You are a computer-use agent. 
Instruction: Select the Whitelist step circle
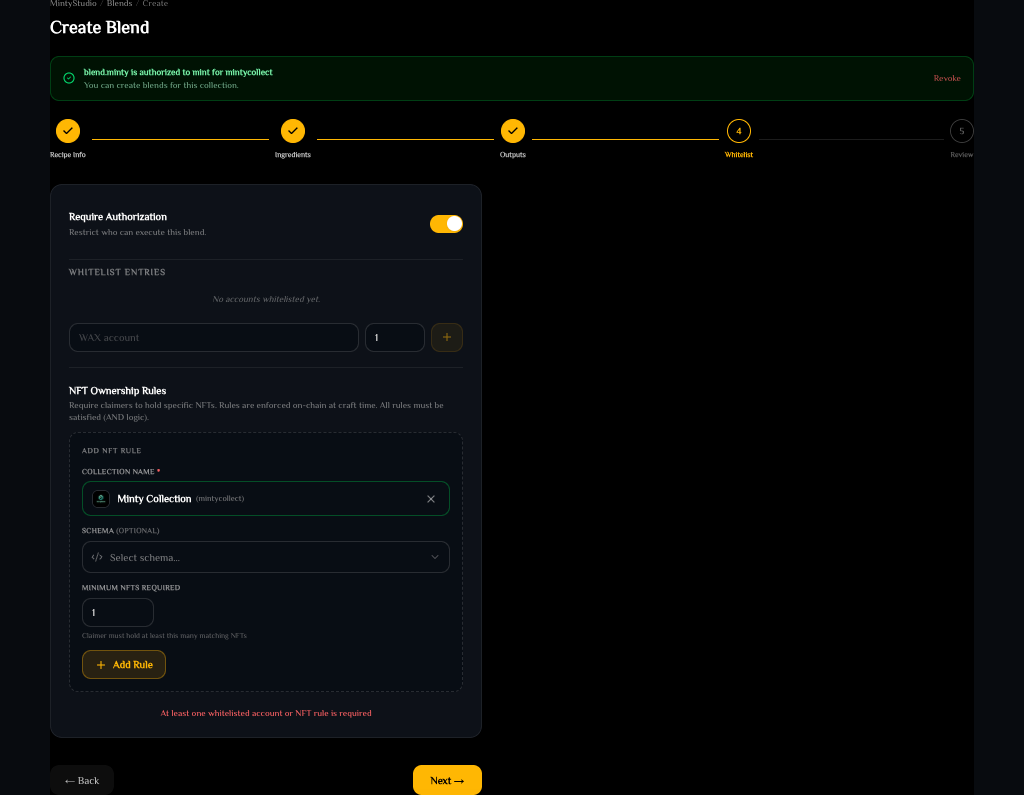coord(739,131)
